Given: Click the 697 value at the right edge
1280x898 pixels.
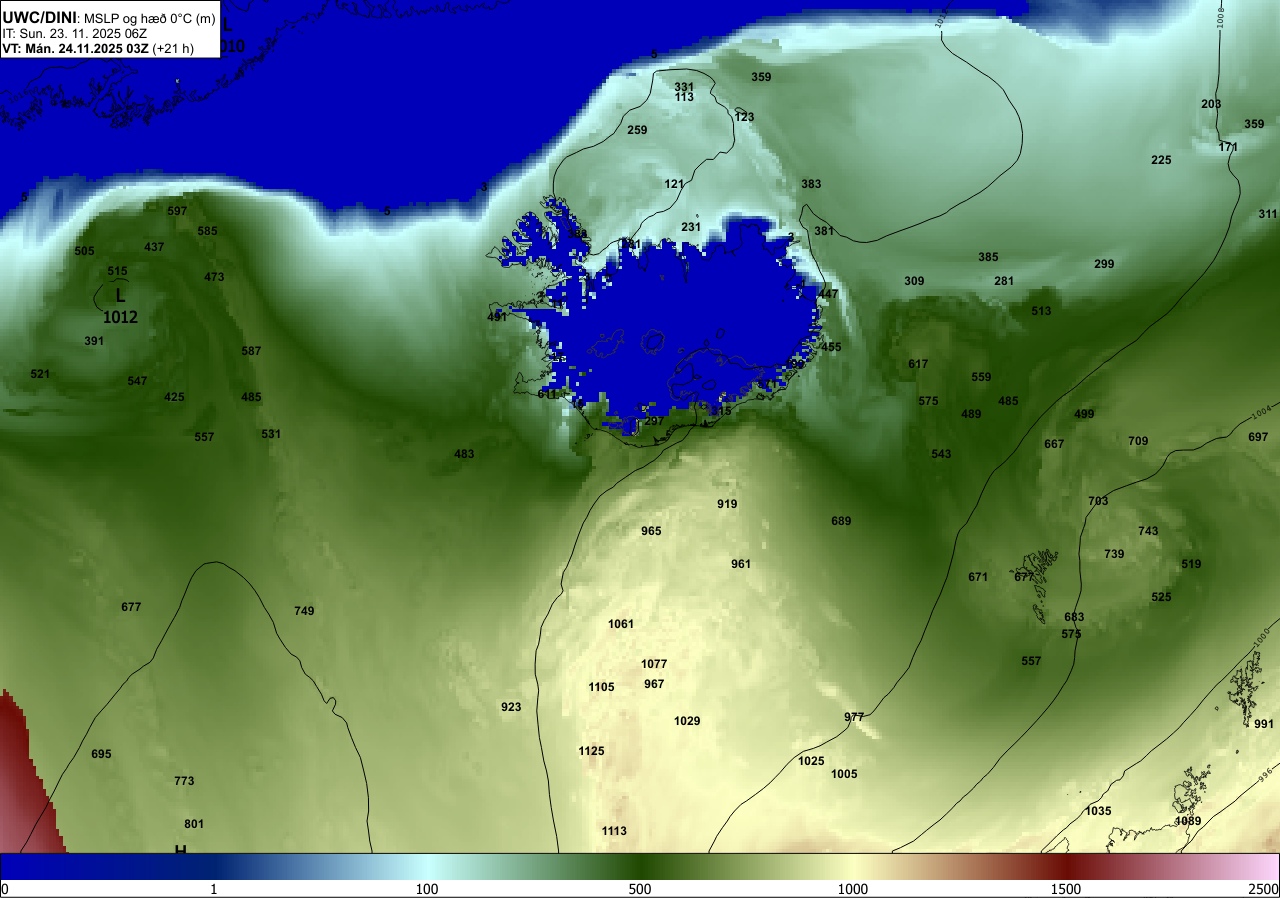Looking at the screenshot, I should coord(1258,437).
